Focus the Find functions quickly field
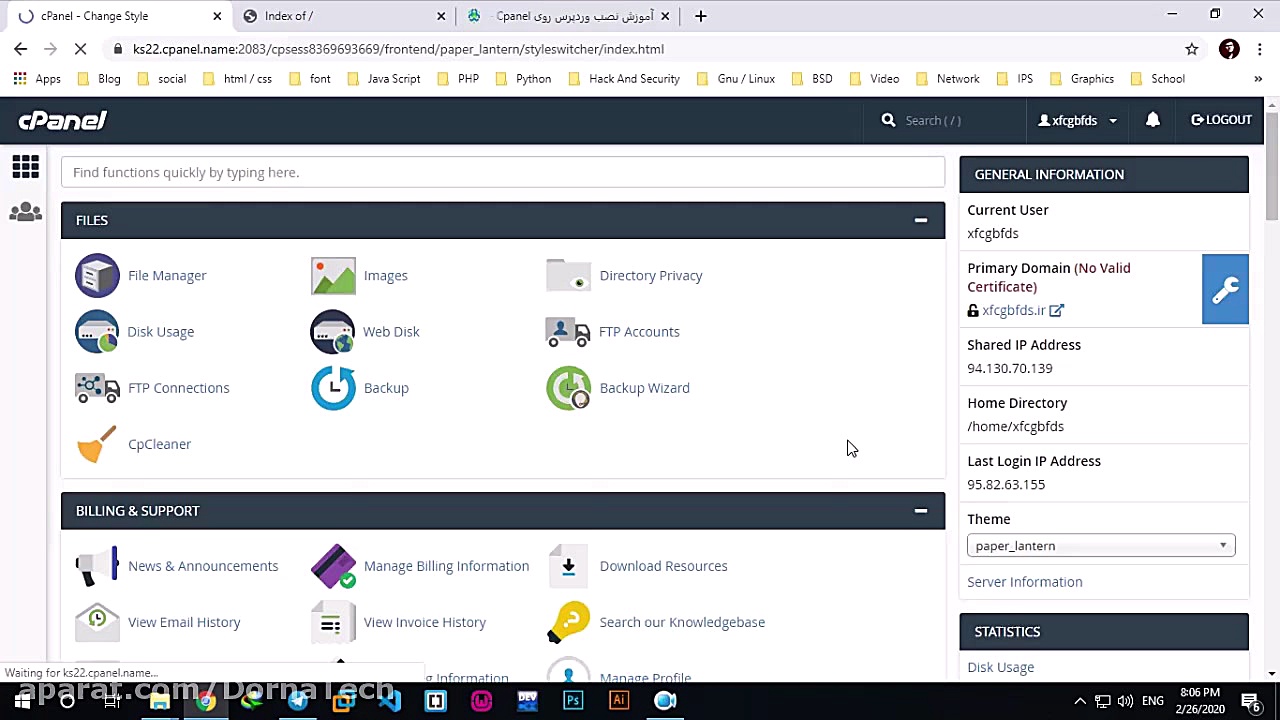Screen dimensions: 1280x720 (x=503, y=172)
